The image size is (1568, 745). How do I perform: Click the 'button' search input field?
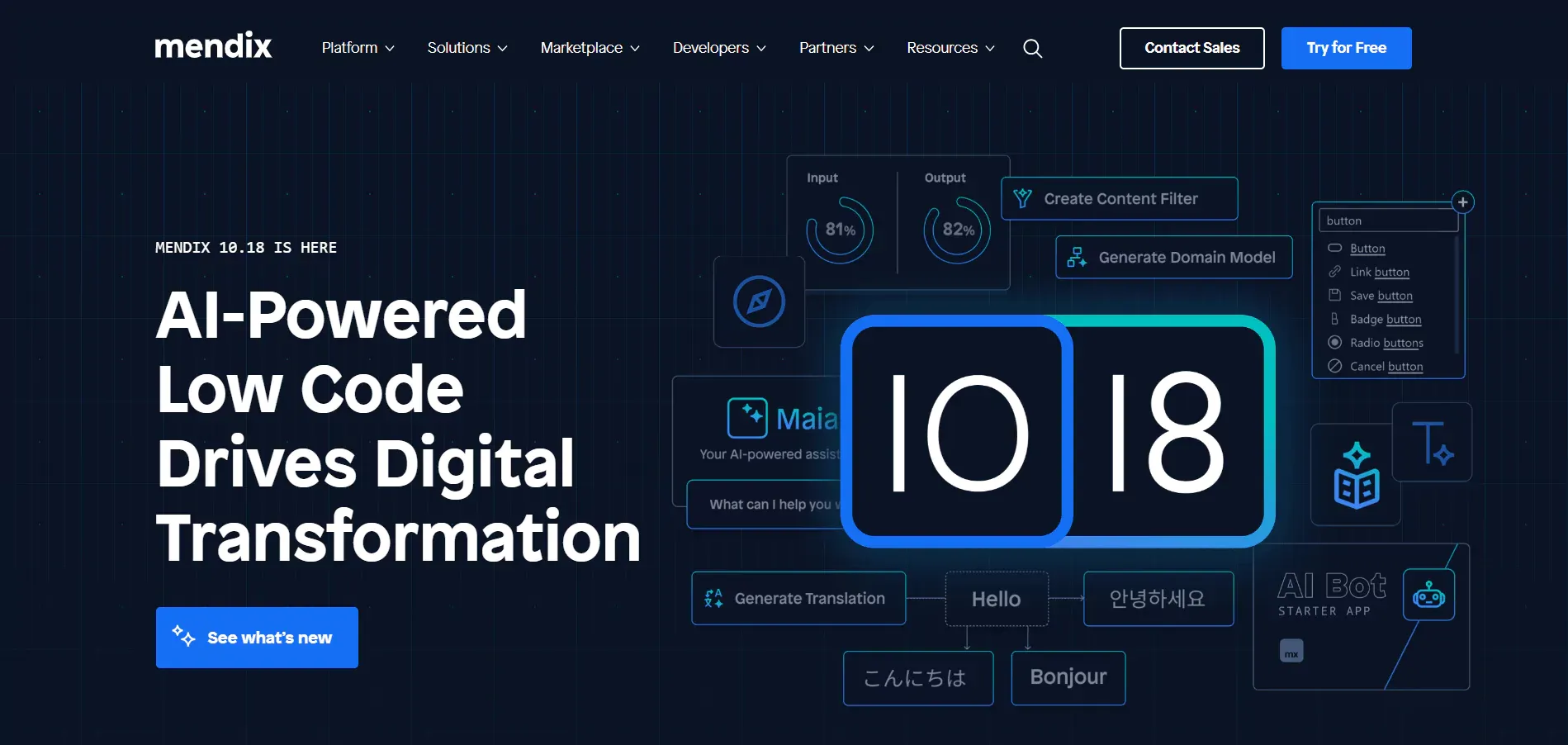(1387, 221)
